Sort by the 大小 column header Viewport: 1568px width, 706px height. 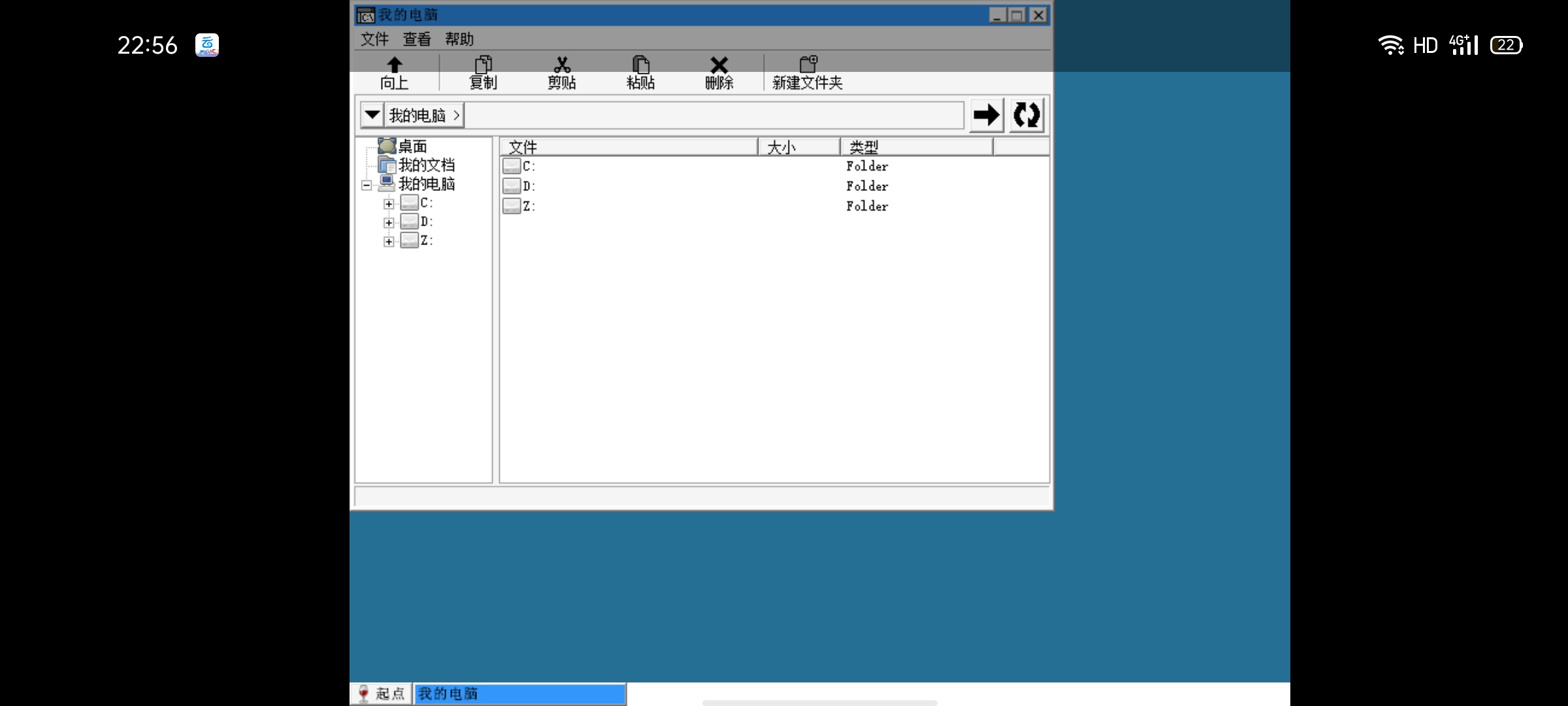[799, 147]
